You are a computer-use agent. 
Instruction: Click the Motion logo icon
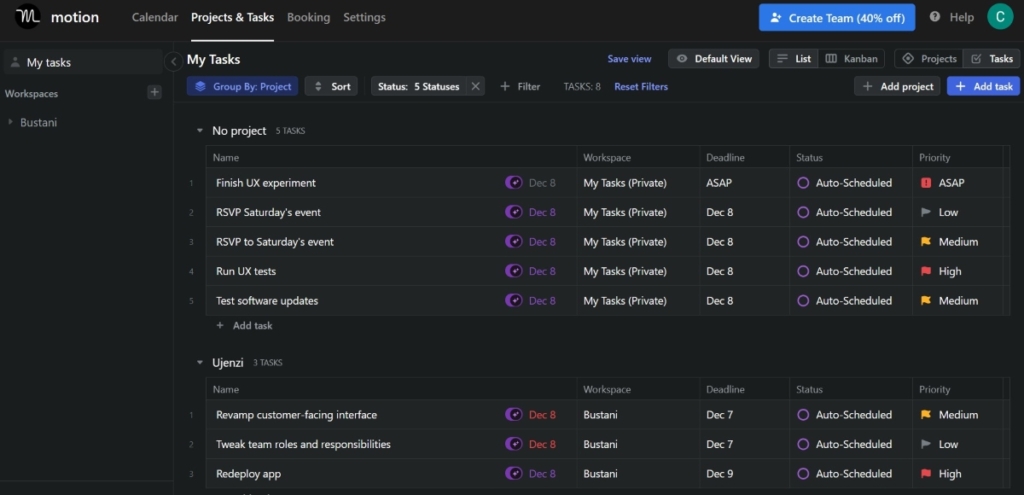point(28,17)
